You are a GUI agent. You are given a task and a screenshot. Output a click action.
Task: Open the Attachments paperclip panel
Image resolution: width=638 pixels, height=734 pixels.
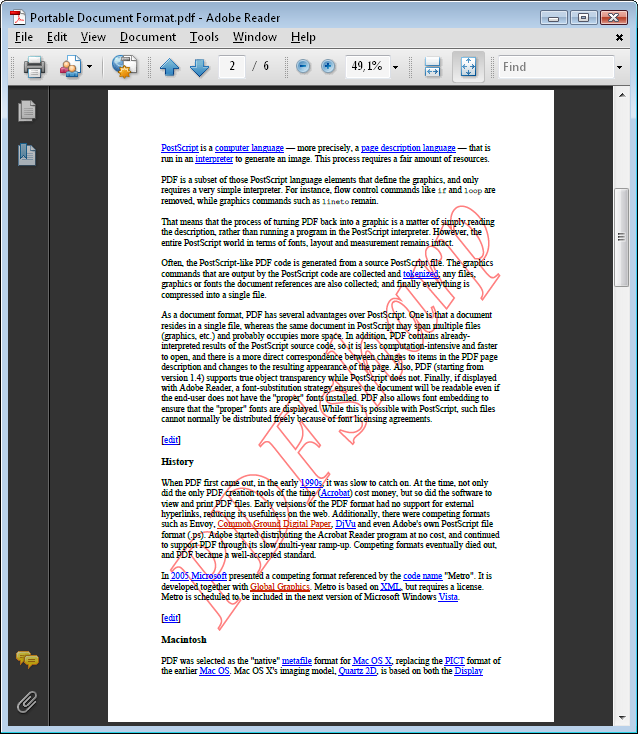(x=27, y=701)
